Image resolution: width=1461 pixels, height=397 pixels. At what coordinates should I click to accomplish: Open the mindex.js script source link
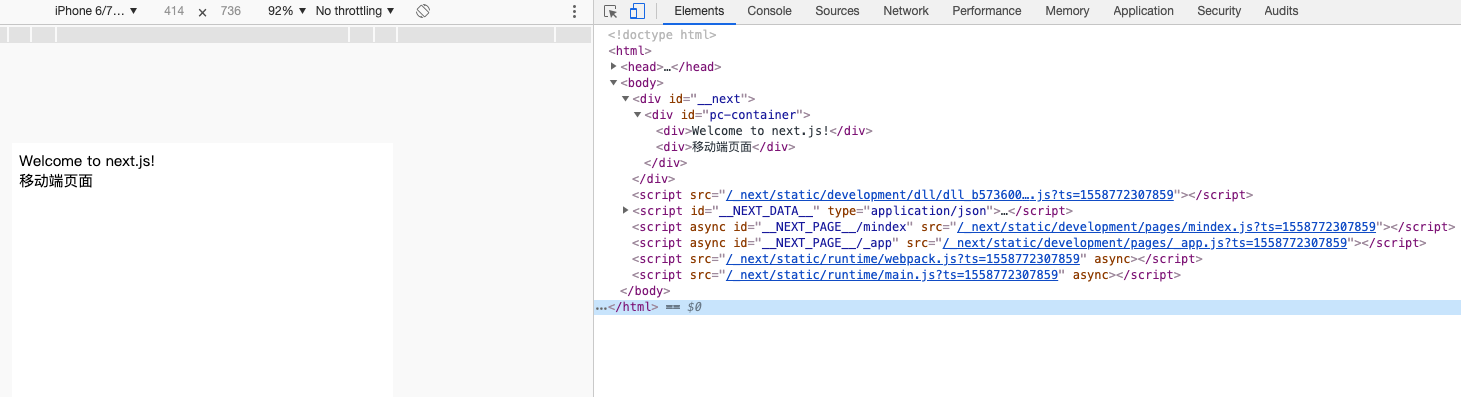coord(1168,227)
